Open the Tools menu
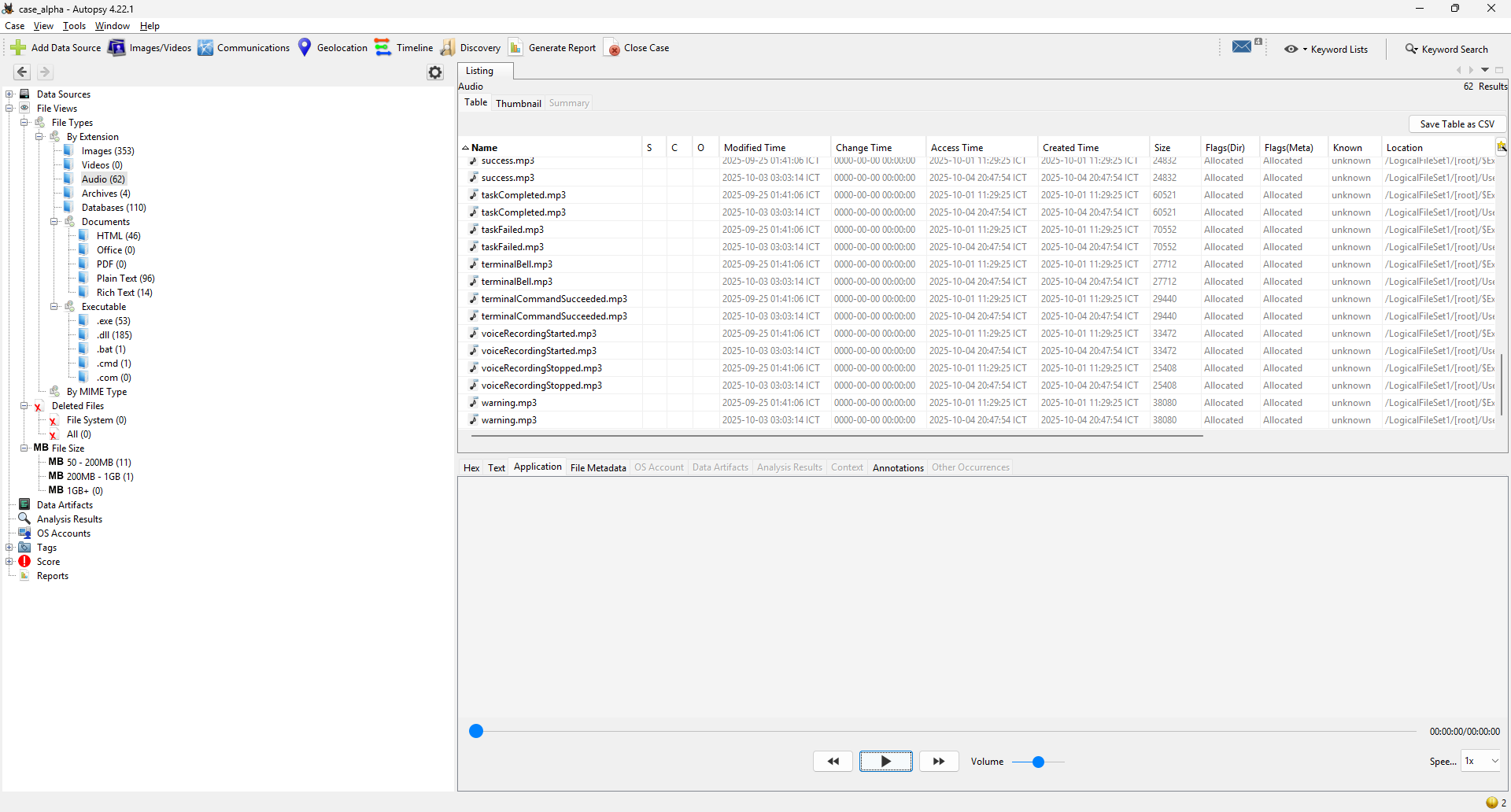This screenshot has width=1511, height=812. point(74,26)
